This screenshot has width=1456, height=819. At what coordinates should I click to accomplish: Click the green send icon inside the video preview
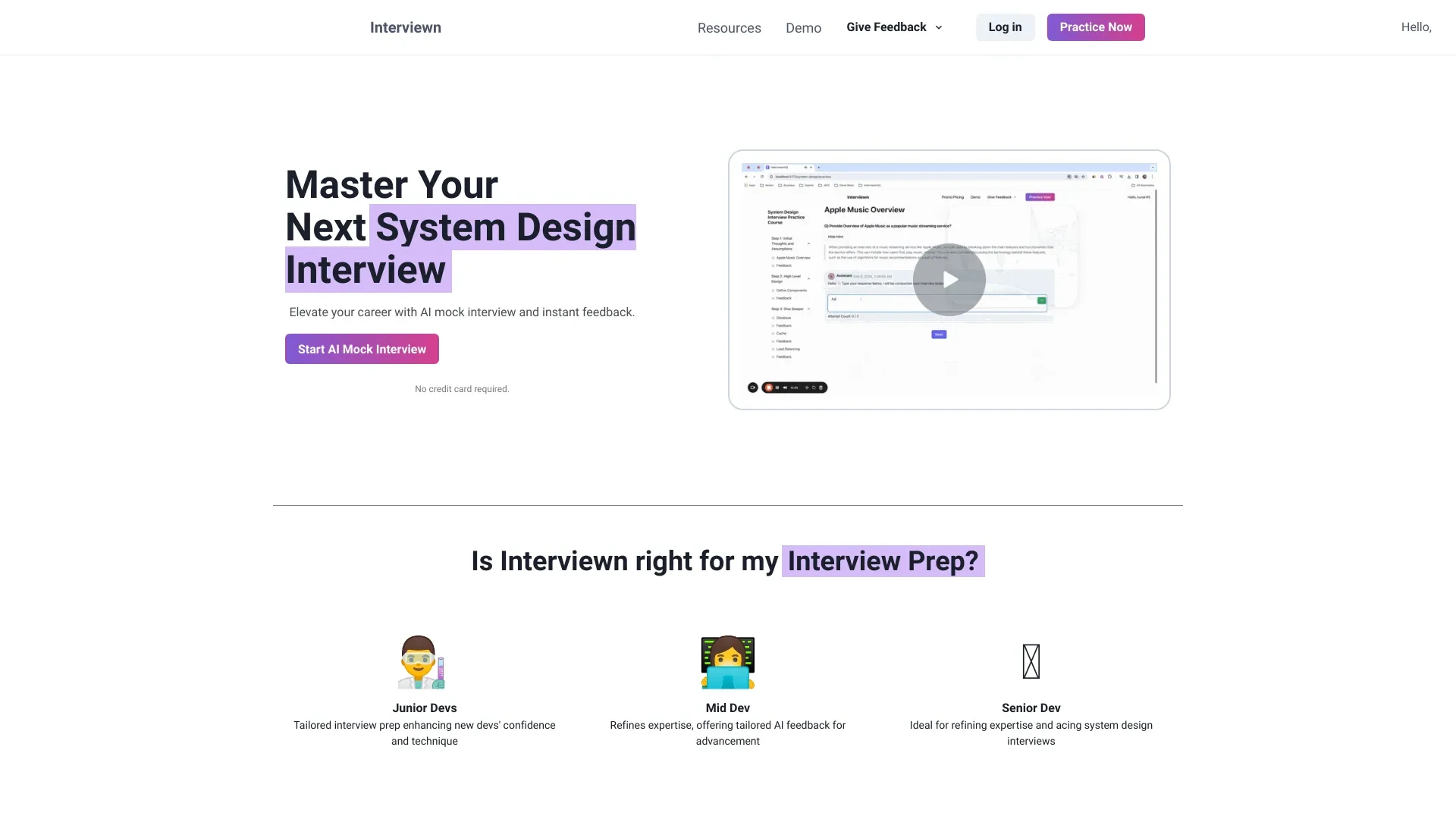click(1041, 300)
